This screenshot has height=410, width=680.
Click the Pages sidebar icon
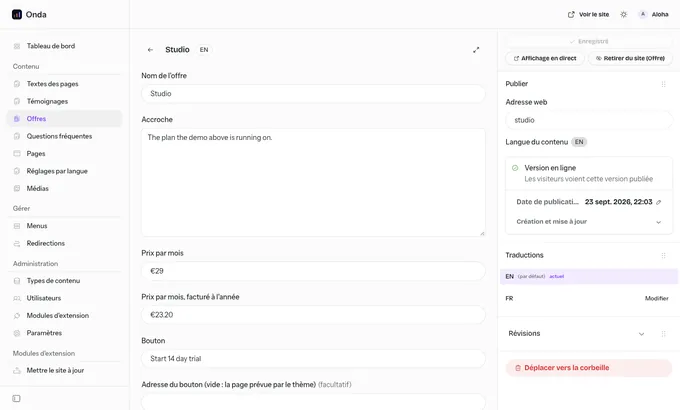[17, 154]
